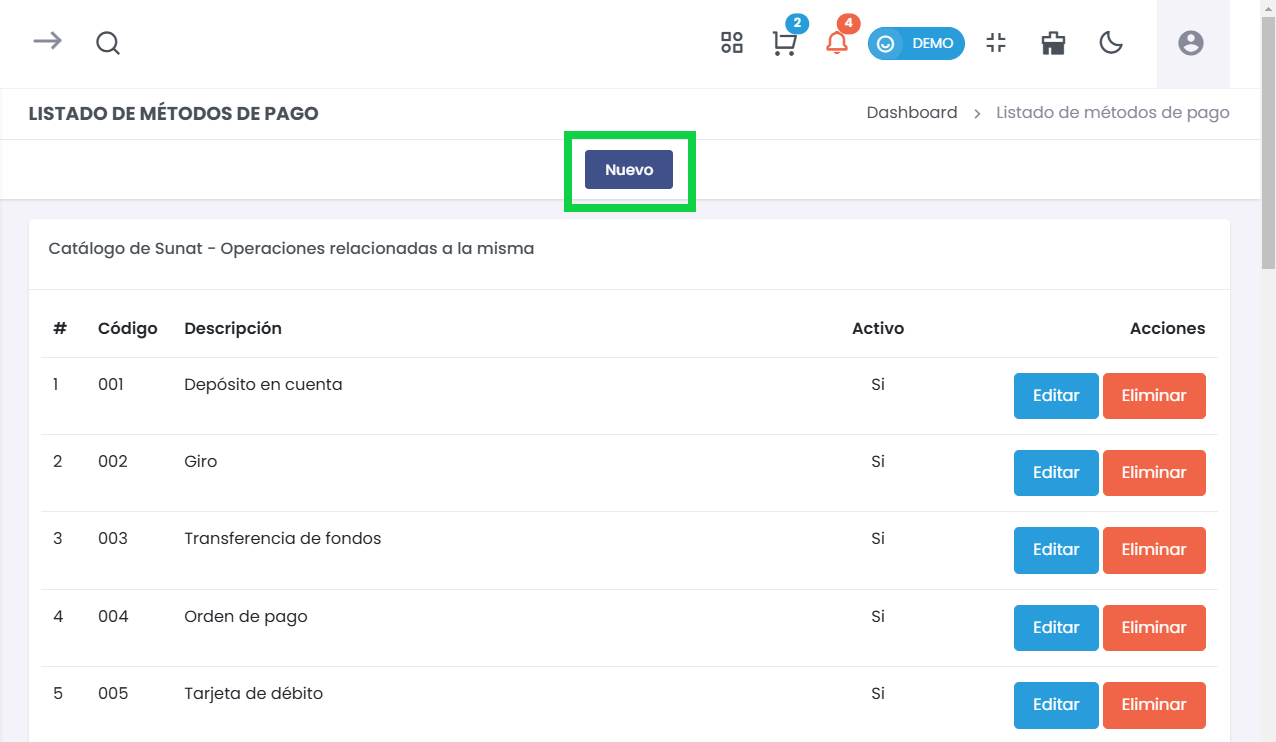The height and width of the screenshot is (742, 1276).
Task: Click the blue DEMO badge
Action: click(916, 43)
